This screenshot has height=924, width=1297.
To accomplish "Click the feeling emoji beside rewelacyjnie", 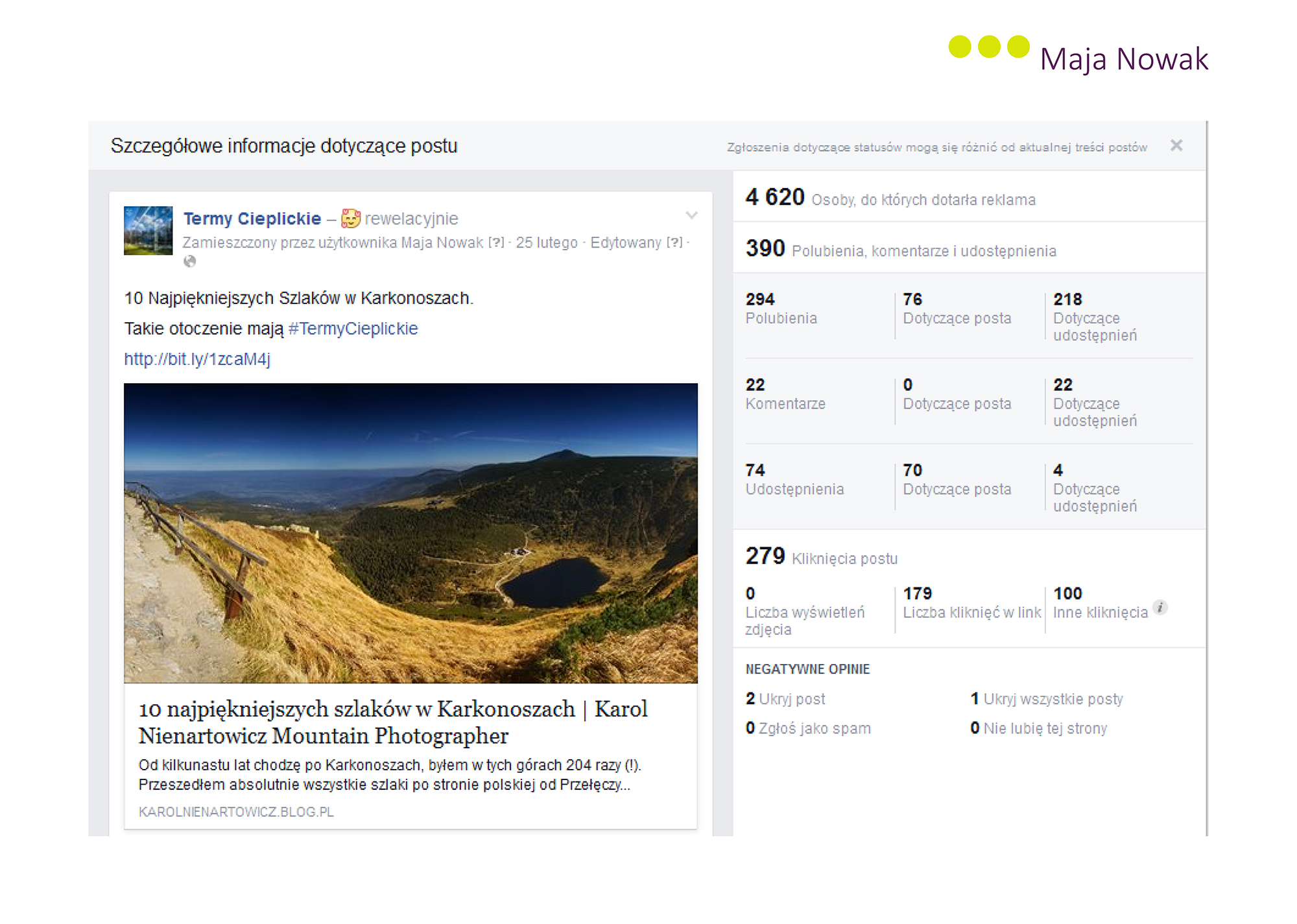I will [350, 219].
